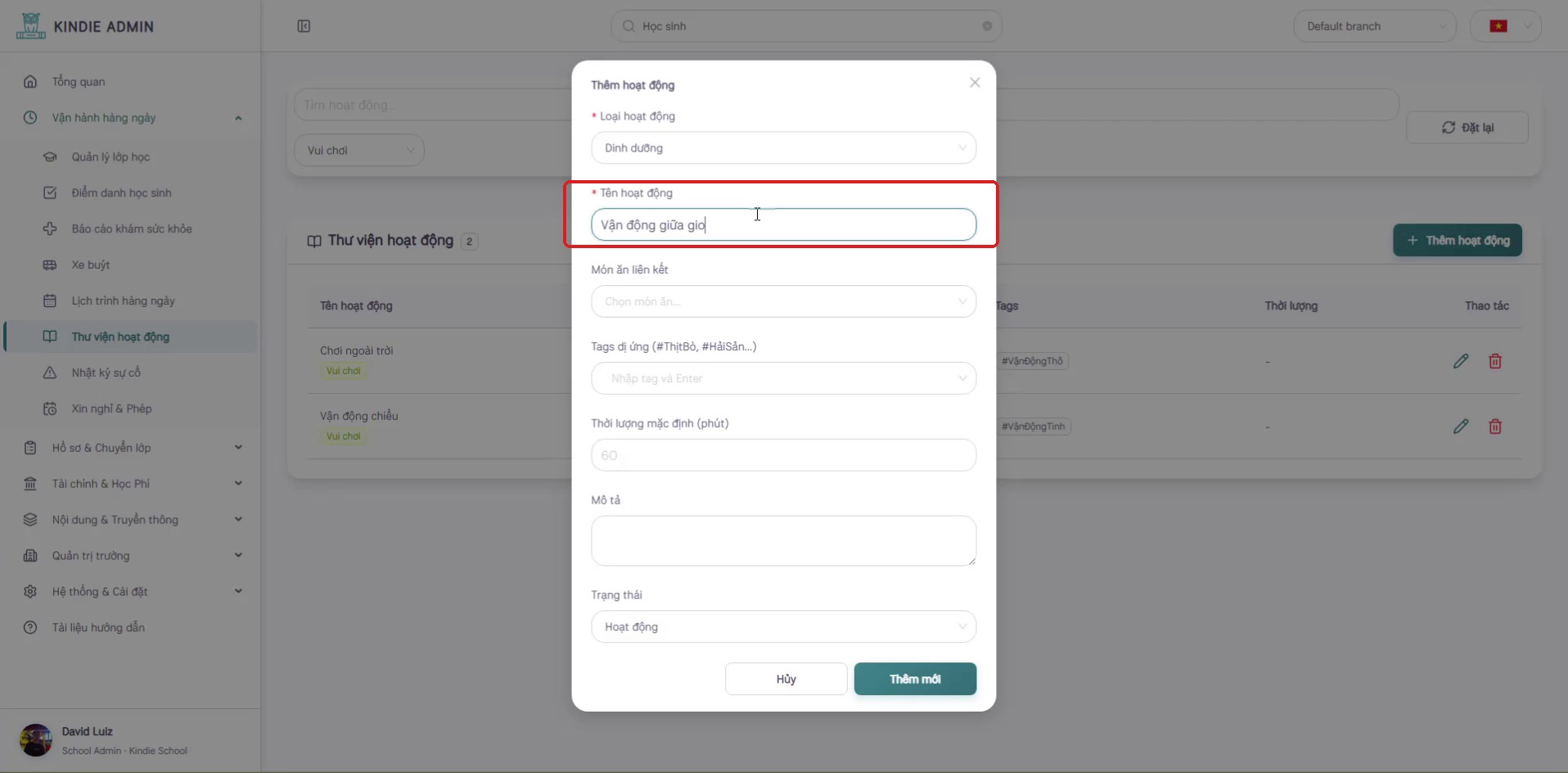Image resolution: width=1568 pixels, height=773 pixels.
Task: Open language flag selector
Action: coord(1505,26)
